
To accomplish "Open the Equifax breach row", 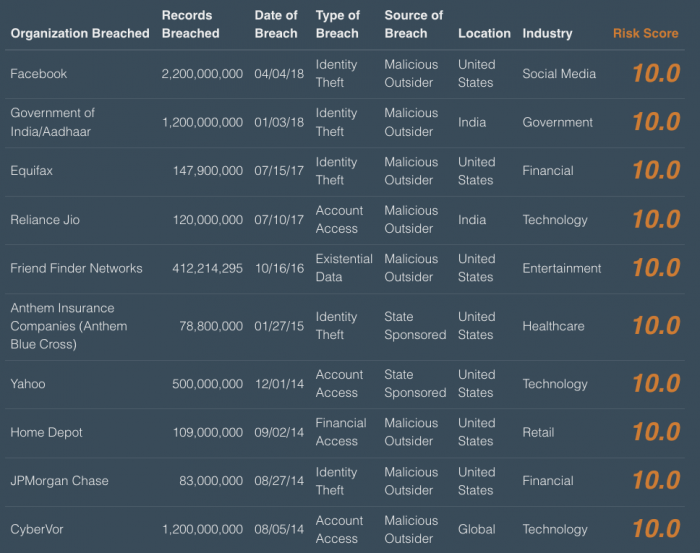I will [32, 171].
